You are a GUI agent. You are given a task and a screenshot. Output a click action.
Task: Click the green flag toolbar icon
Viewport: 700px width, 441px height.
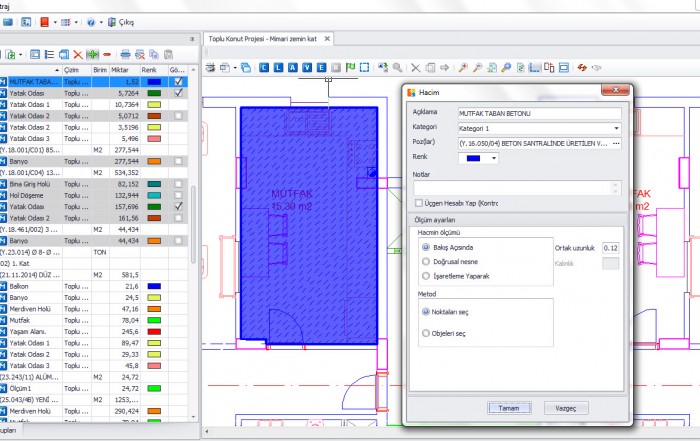pos(349,68)
